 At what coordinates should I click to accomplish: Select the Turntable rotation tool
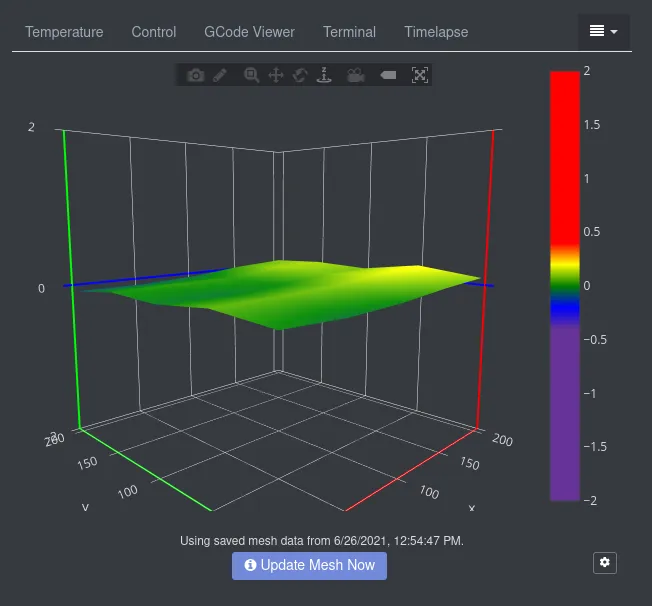[323, 75]
